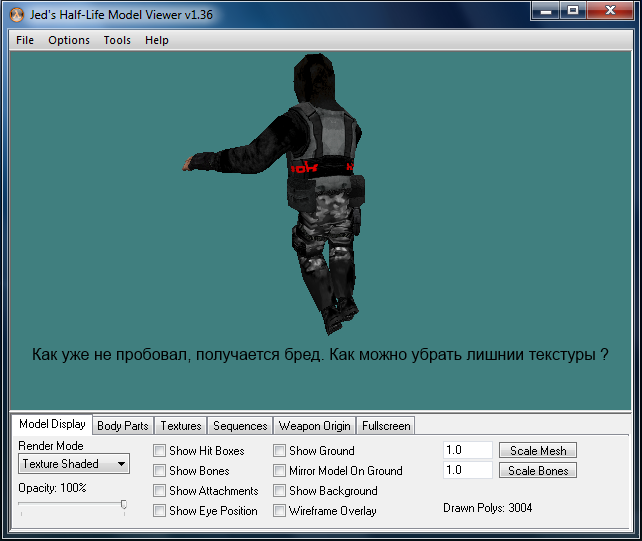Enable Show Attachments checkbox
The width and height of the screenshot is (642, 541).
click(x=159, y=491)
